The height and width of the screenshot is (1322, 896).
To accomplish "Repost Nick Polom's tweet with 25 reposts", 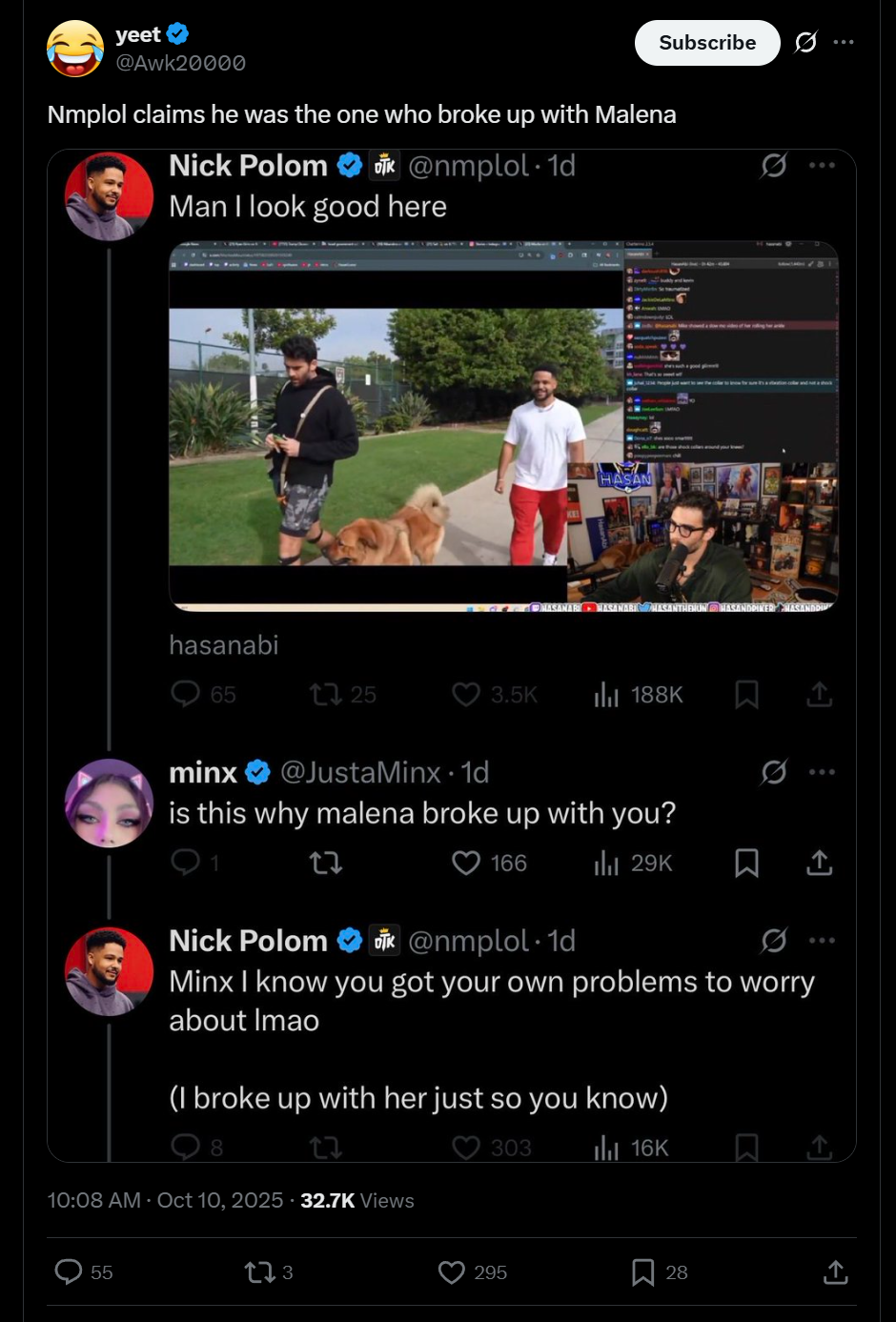I will [326, 695].
